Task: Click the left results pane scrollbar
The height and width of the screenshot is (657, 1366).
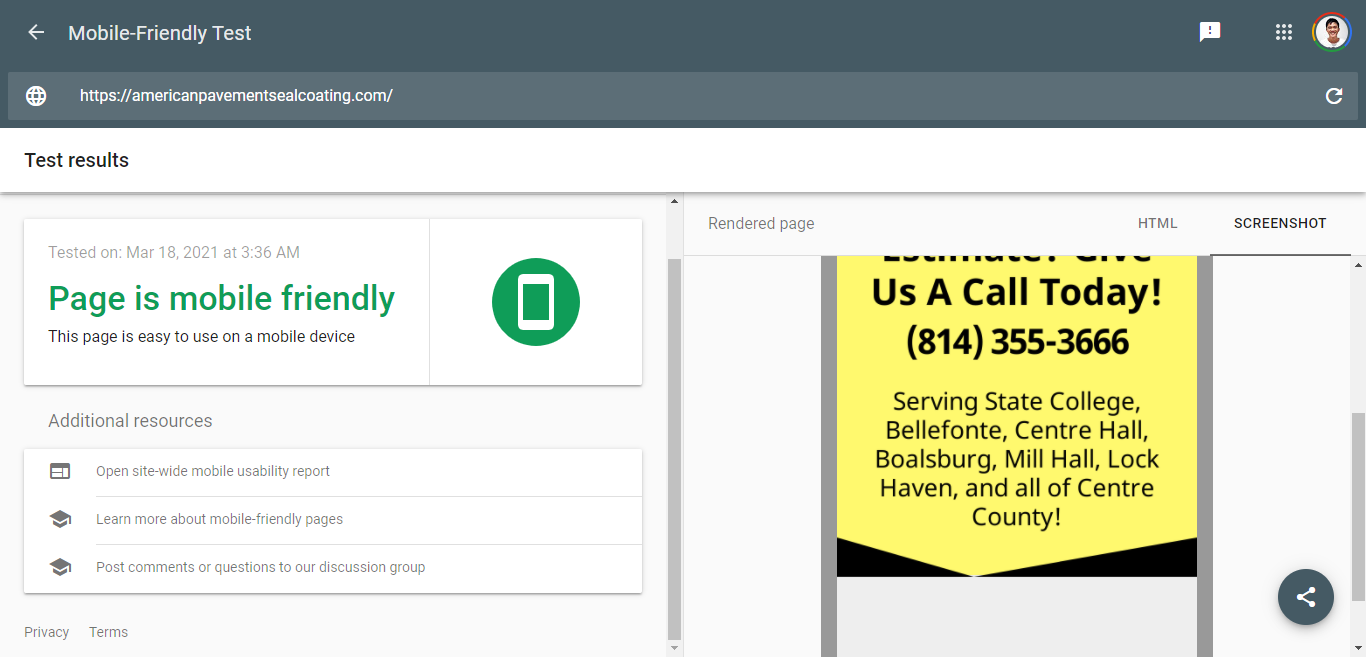Action: click(674, 448)
